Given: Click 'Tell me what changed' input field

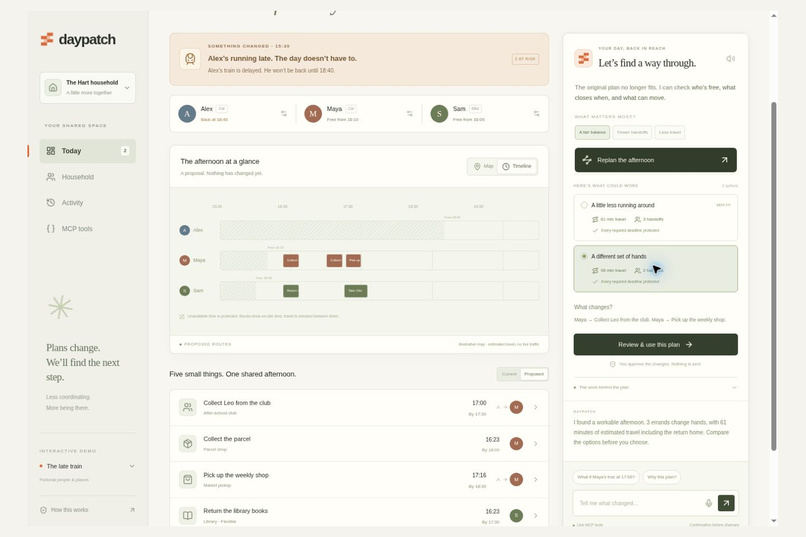Looking at the screenshot, I should tap(640, 503).
